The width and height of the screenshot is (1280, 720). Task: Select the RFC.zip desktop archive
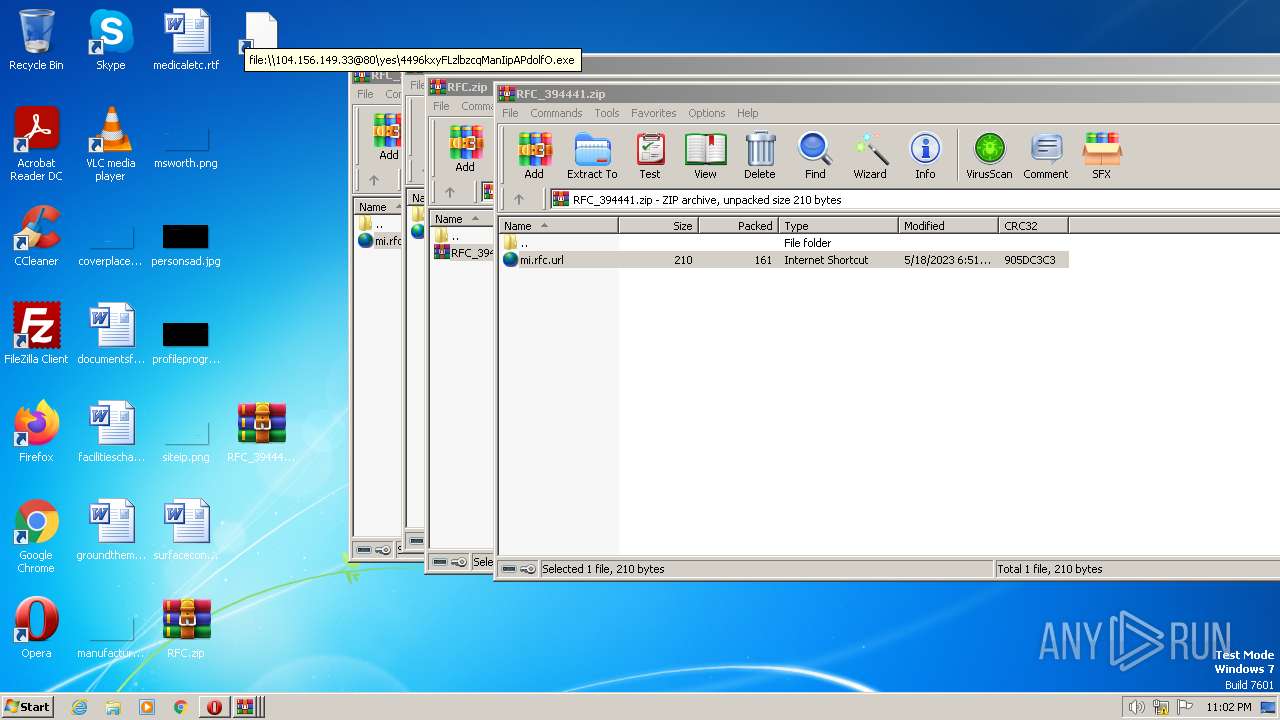point(186,629)
